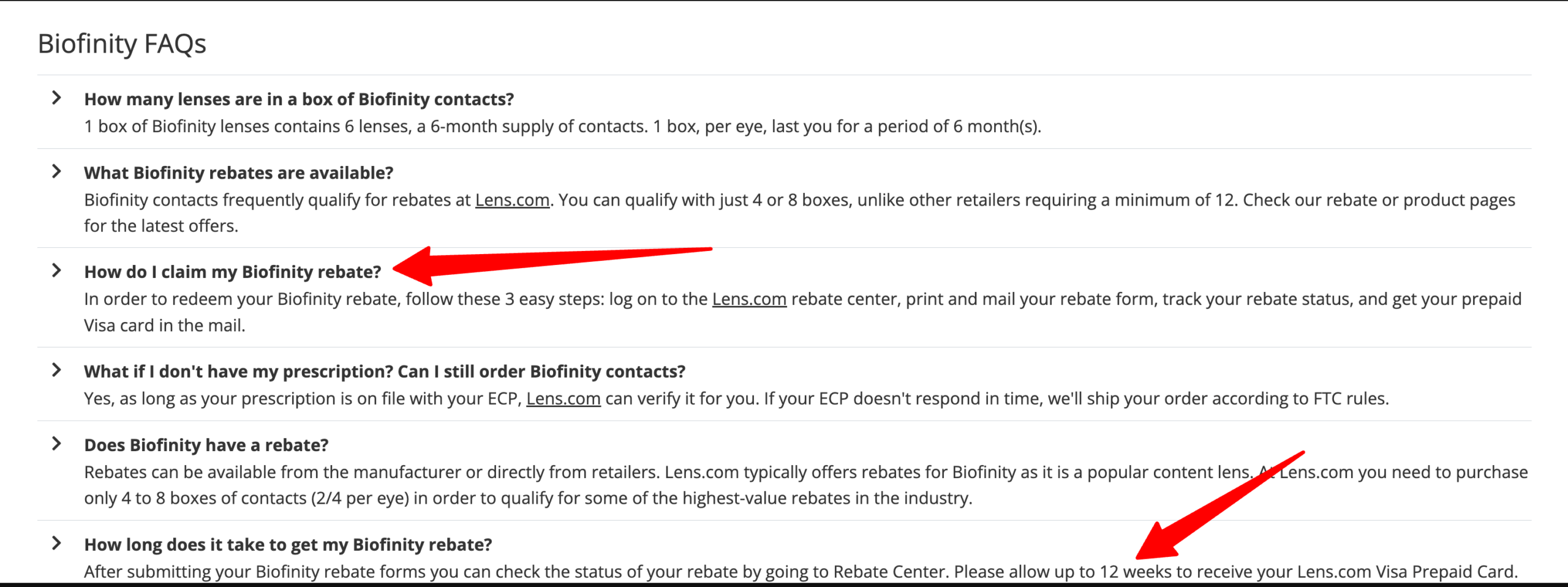The image size is (1568, 587).
Task: Click Lens.com link in the prescription answer
Action: 563,399
